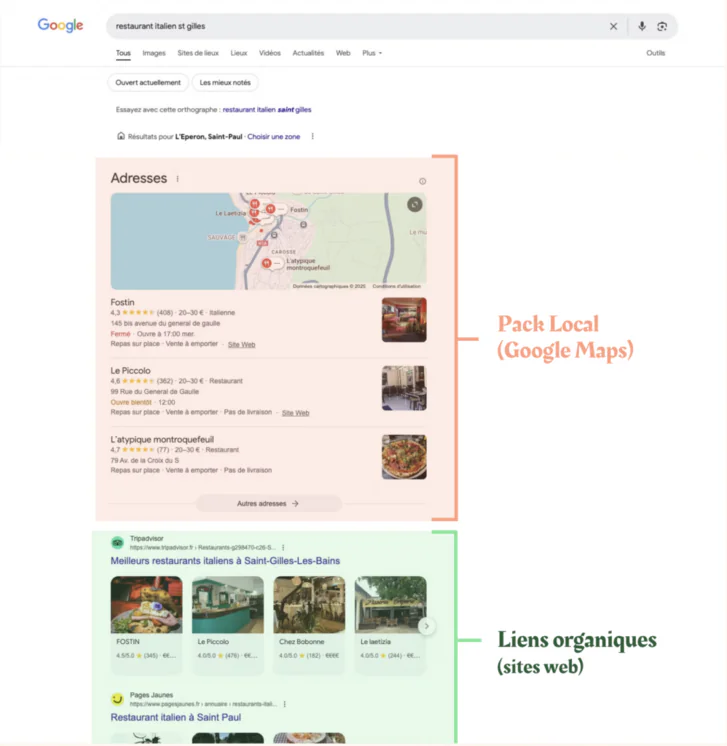
Task: Click the L'atypique montroquefeuil map pin
Action: pos(266,263)
